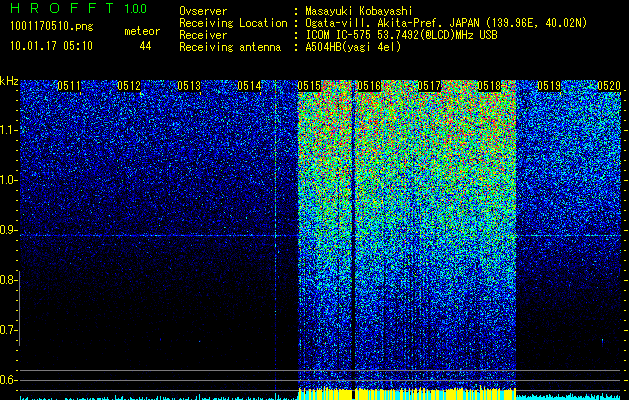Click the HROFFT 1.0.0 title text
The height and width of the screenshot is (400, 629).
(78, 8)
